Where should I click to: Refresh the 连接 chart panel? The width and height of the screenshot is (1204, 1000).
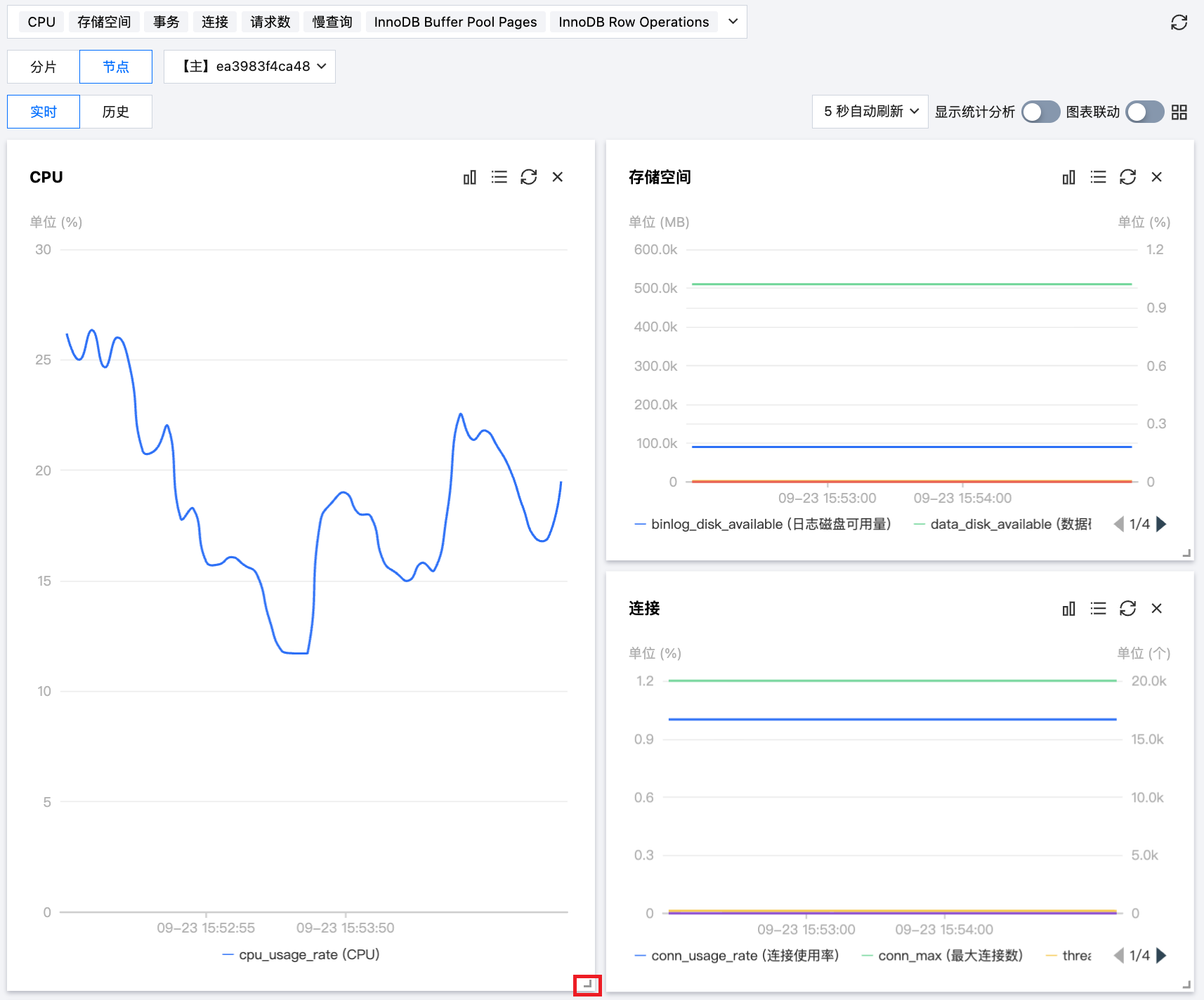(1127, 609)
